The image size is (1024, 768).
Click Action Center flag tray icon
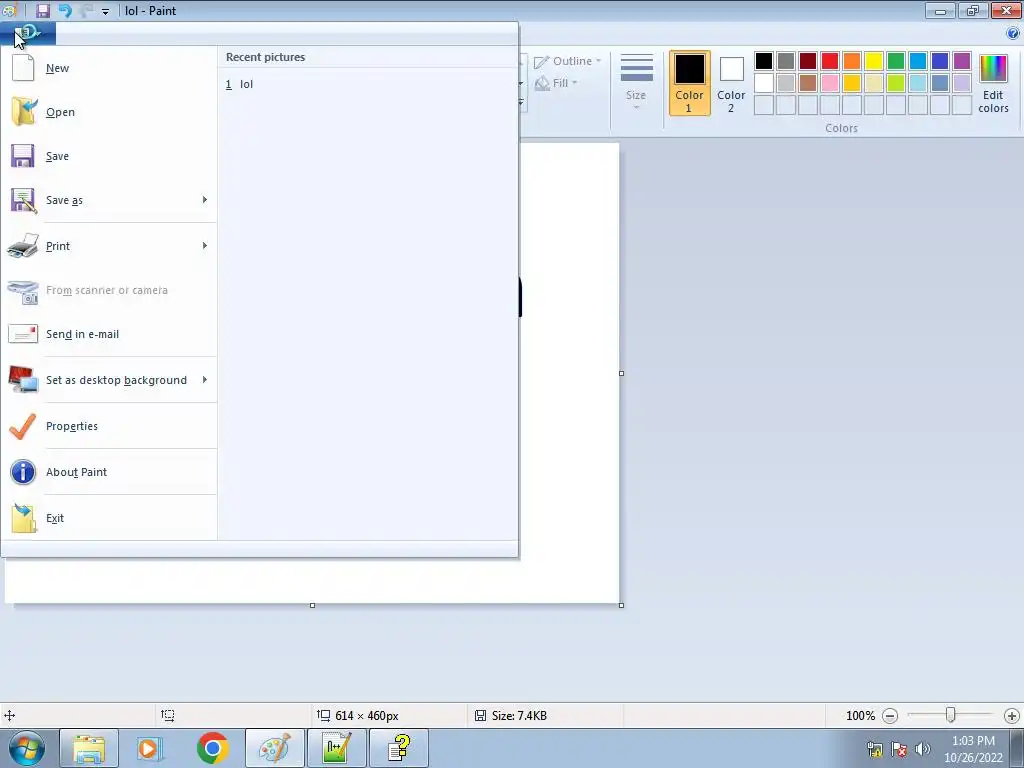coord(899,749)
